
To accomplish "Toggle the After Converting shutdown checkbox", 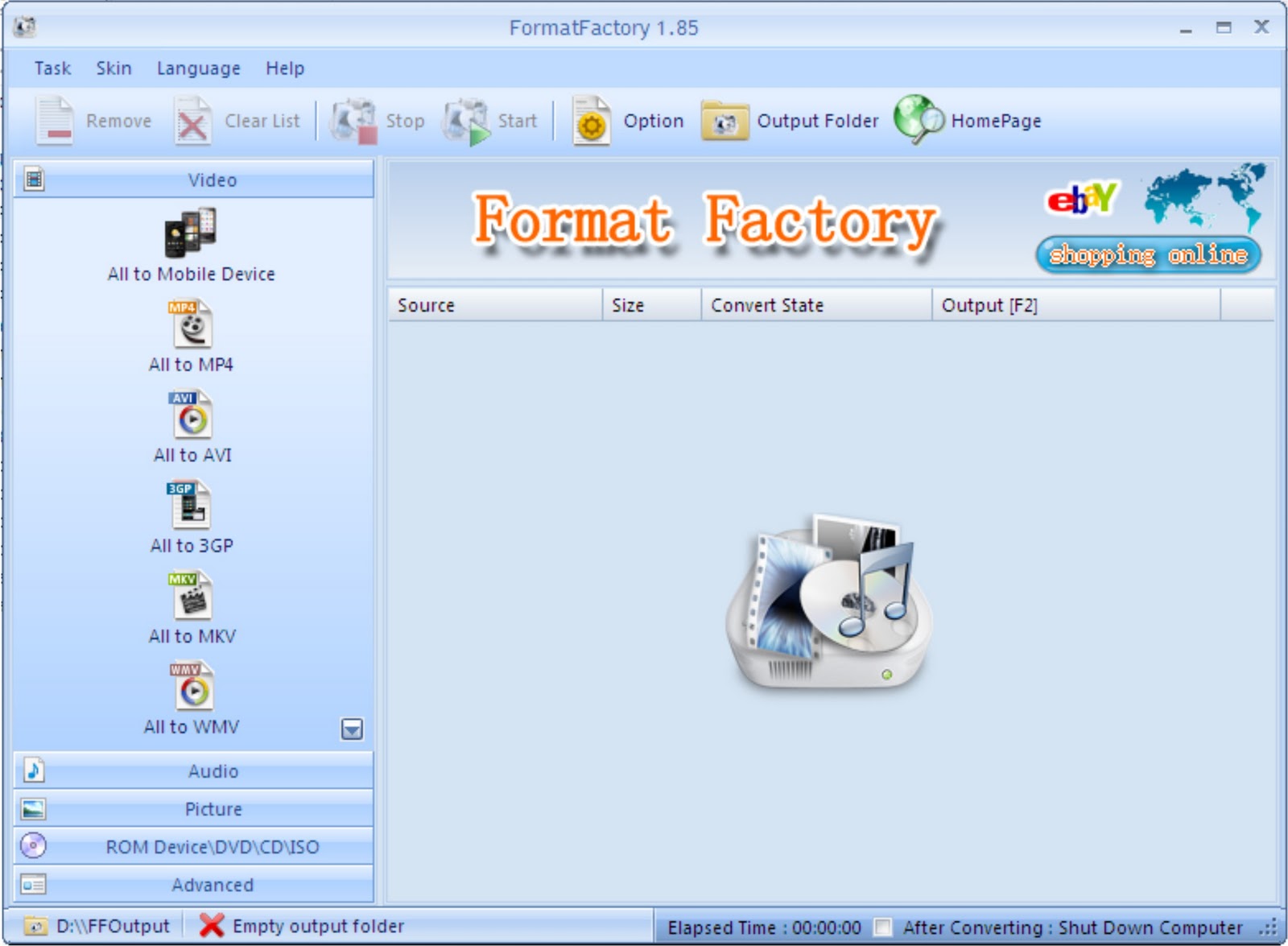I will point(883,927).
